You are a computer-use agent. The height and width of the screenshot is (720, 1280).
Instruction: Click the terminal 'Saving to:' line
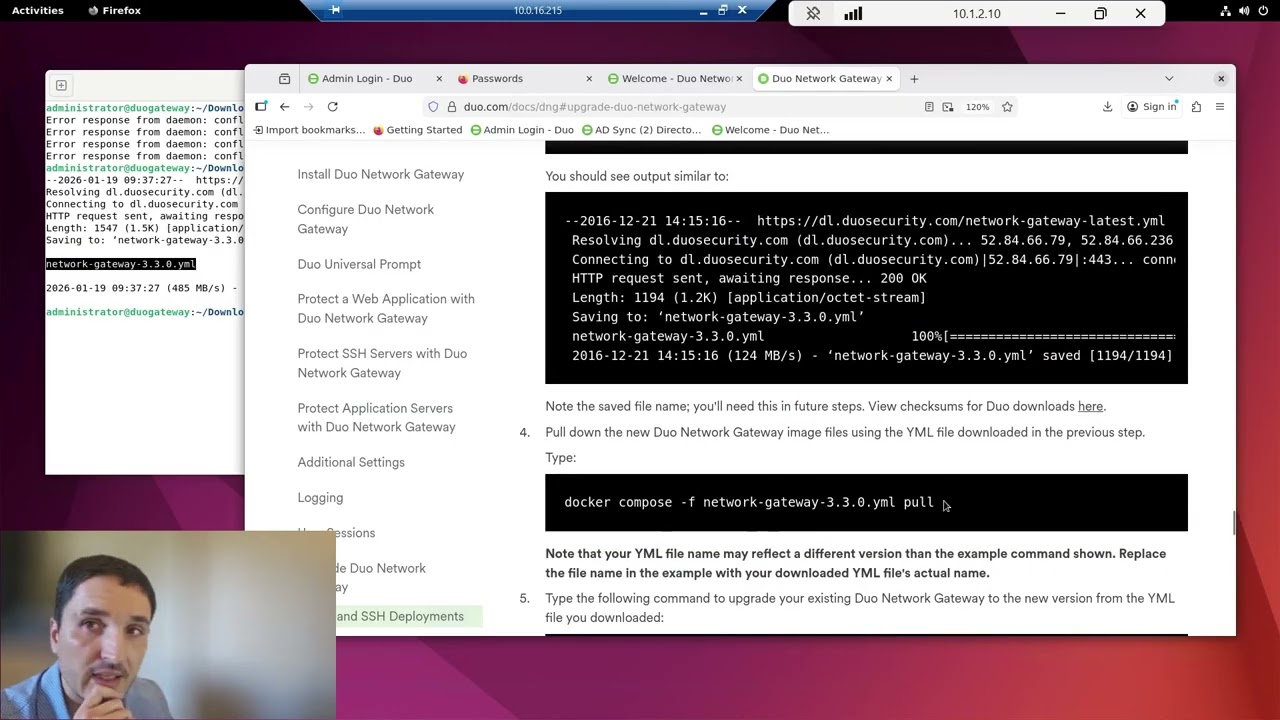(144, 240)
